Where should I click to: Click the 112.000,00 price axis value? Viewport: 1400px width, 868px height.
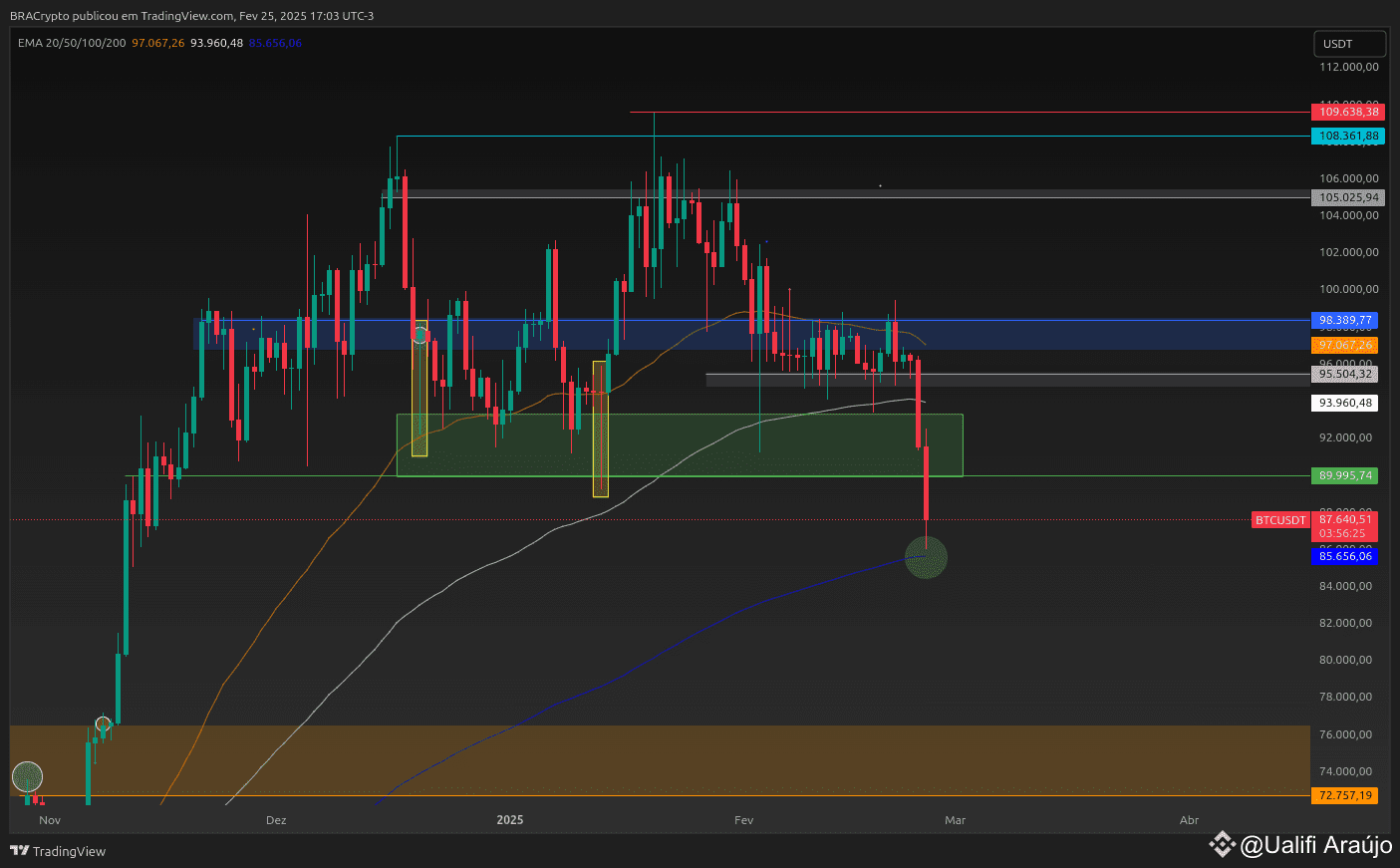point(1349,67)
